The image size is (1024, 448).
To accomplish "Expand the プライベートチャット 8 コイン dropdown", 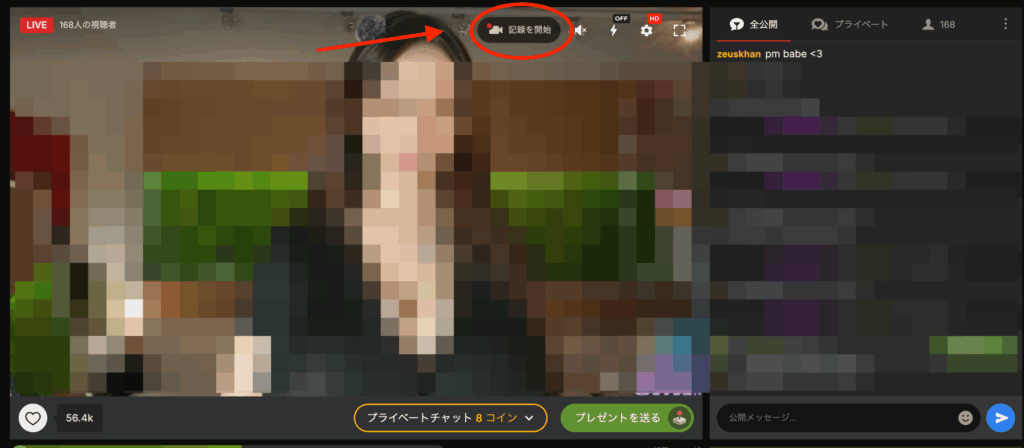I will tap(451, 418).
